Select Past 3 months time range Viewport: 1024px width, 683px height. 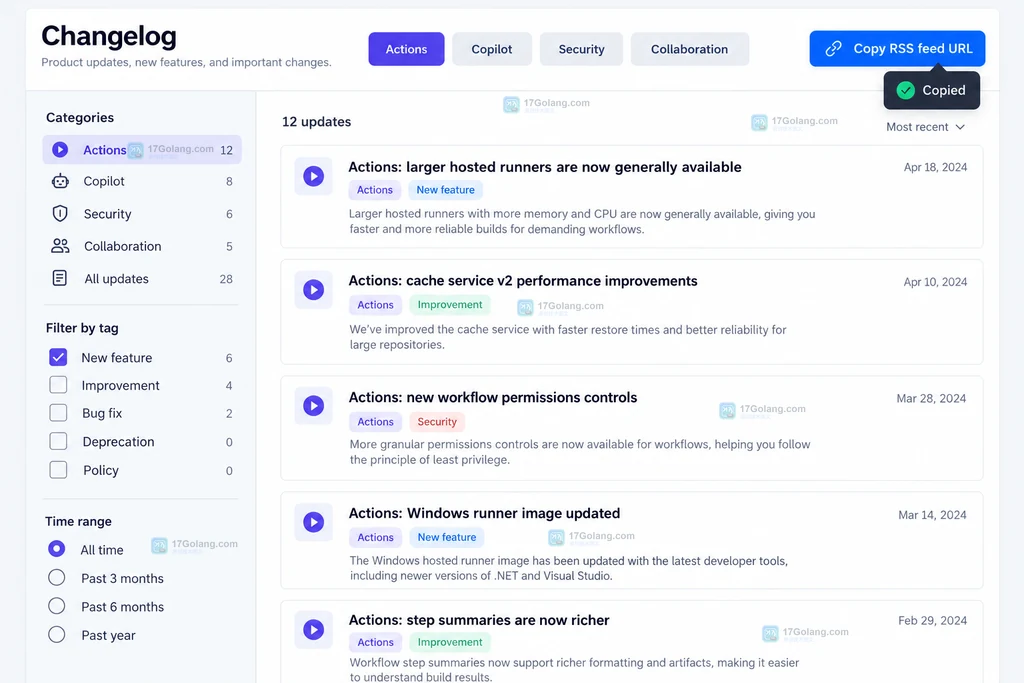(57, 577)
